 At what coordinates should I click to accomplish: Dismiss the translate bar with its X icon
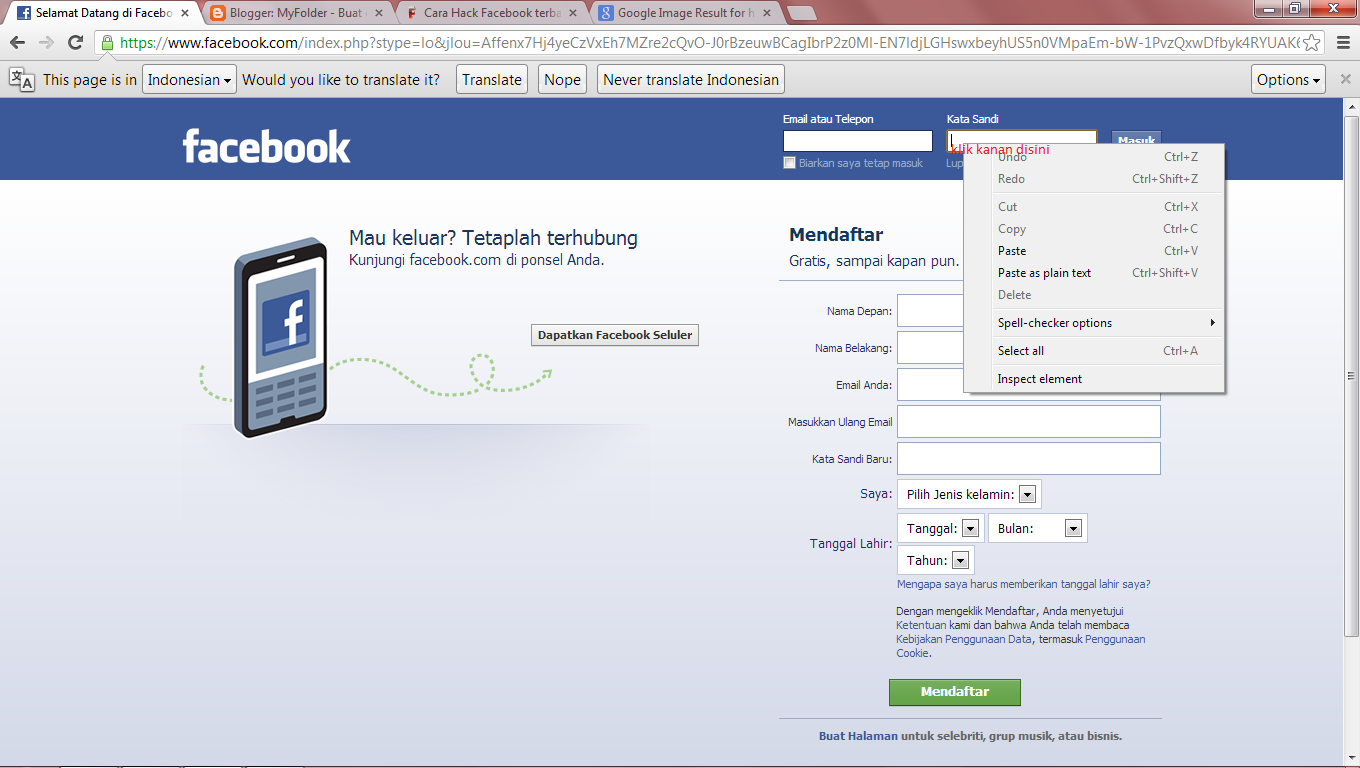pyautogui.click(x=1345, y=78)
